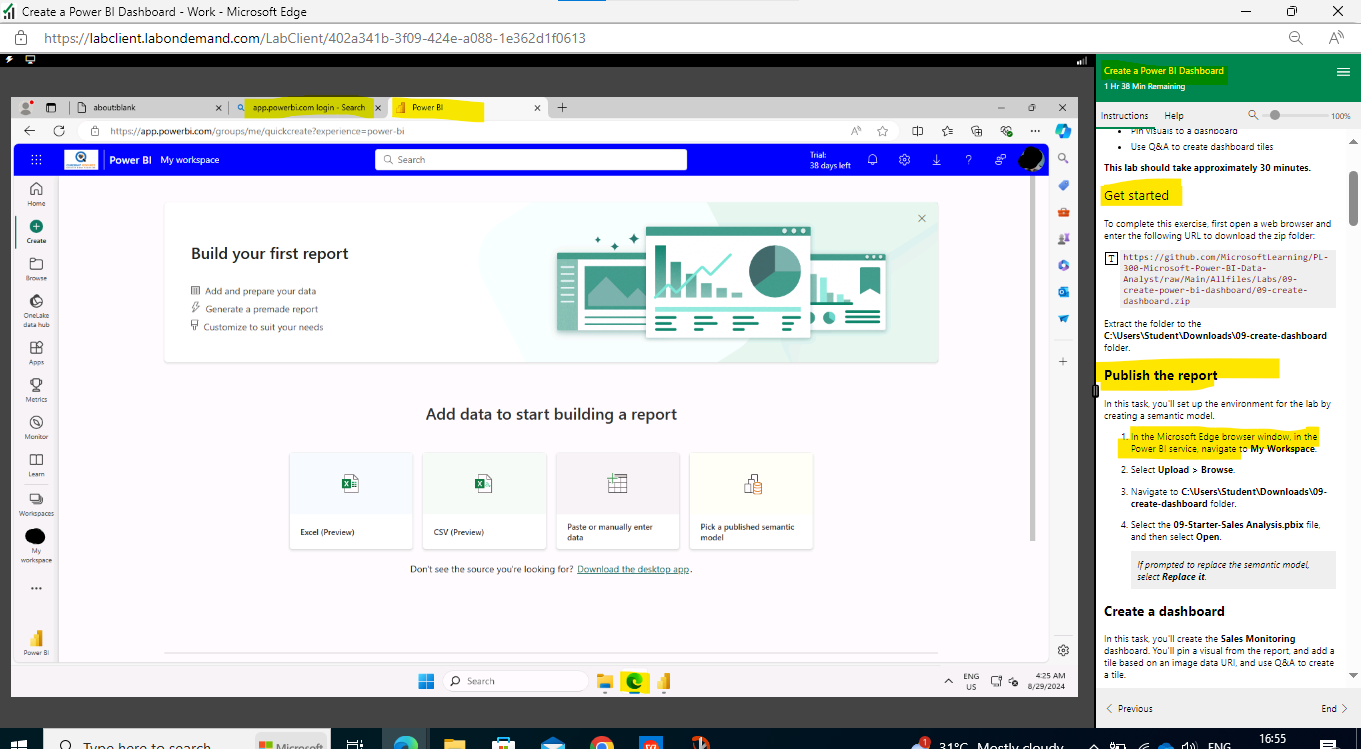Image resolution: width=1361 pixels, height=749 pixels.
Task: Click Previous in lab instructions
Action: [x=1129, y=708]
